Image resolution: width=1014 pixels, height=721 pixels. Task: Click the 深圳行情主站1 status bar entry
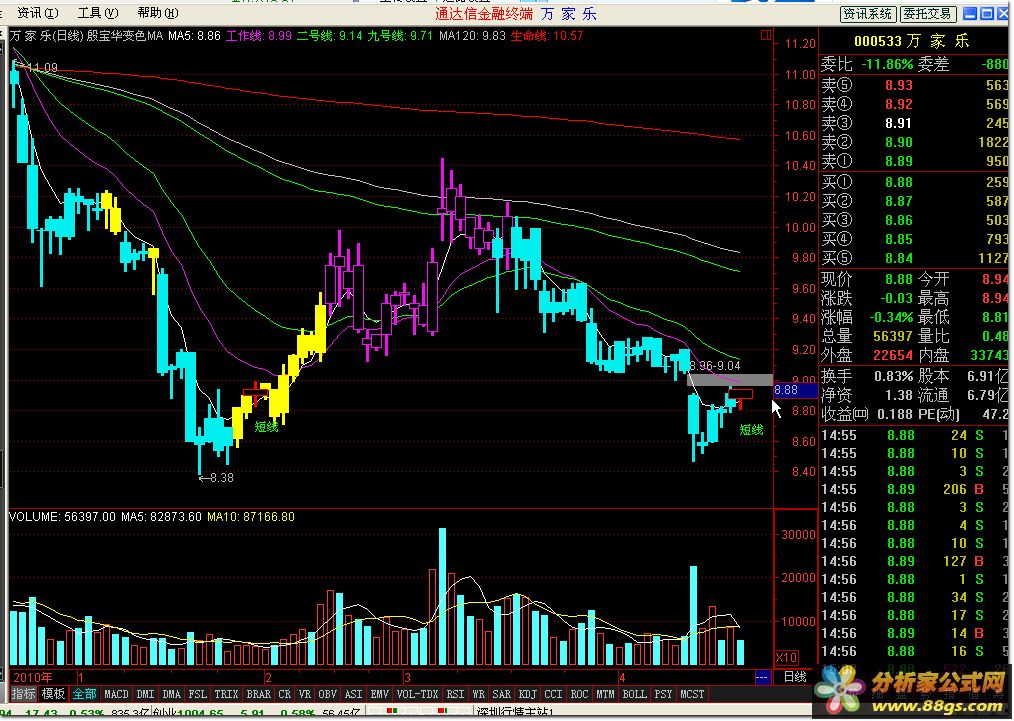point(517,713)
